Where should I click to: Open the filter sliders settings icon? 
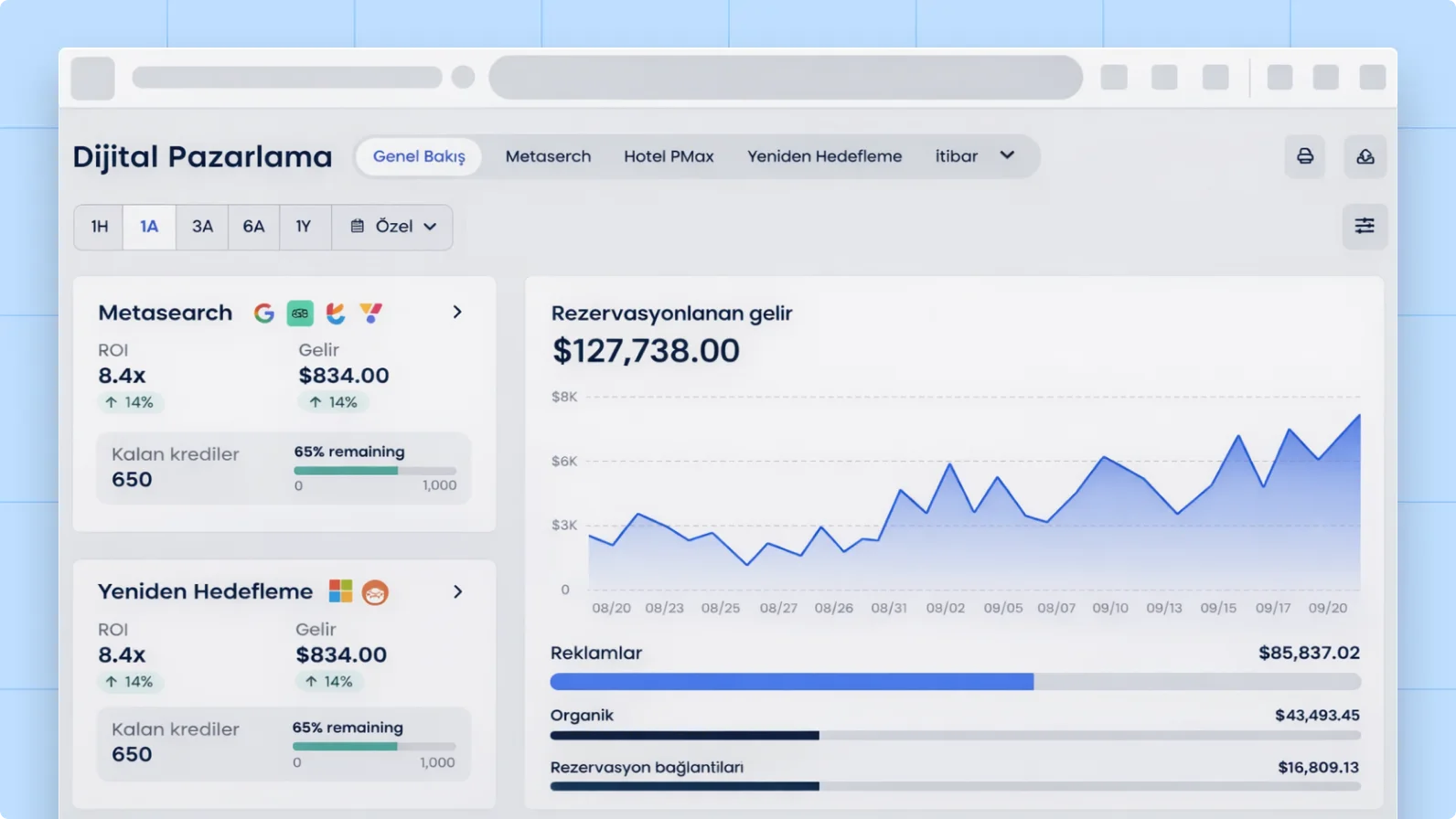click(1364, 226)
